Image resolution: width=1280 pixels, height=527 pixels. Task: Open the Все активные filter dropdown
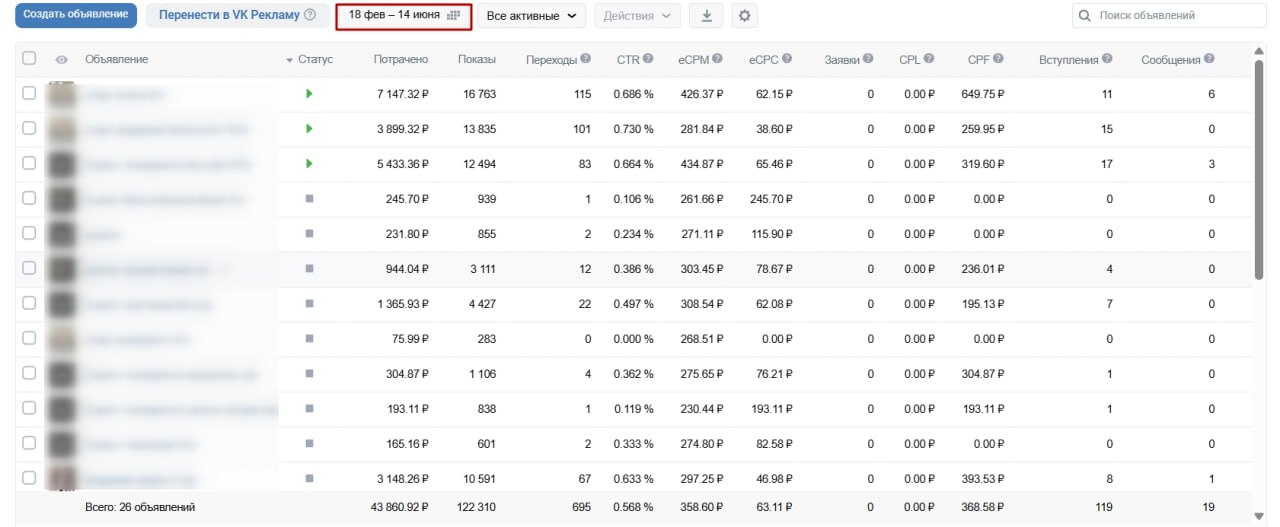531,16
